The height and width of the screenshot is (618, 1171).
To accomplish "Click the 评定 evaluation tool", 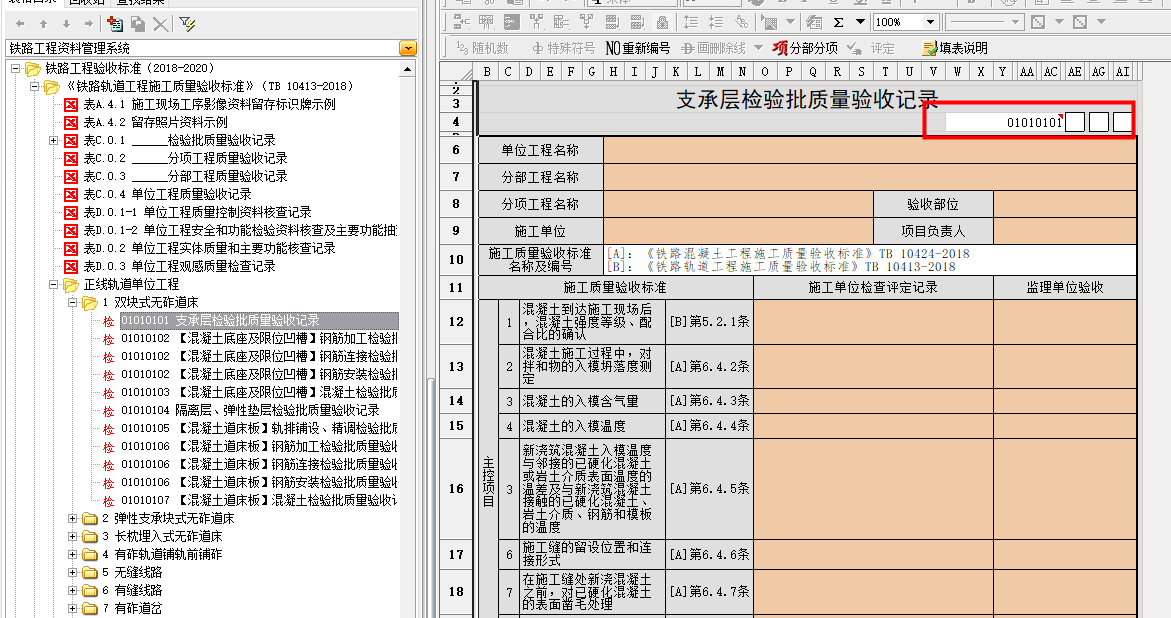I will (871, 48).
